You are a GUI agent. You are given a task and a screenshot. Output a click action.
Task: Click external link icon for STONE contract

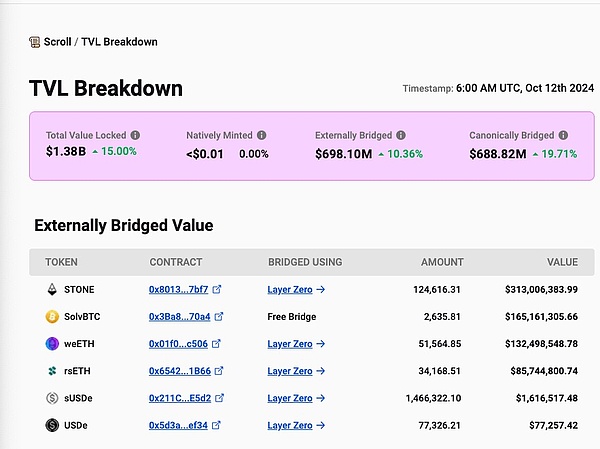(x=217, y=289)
